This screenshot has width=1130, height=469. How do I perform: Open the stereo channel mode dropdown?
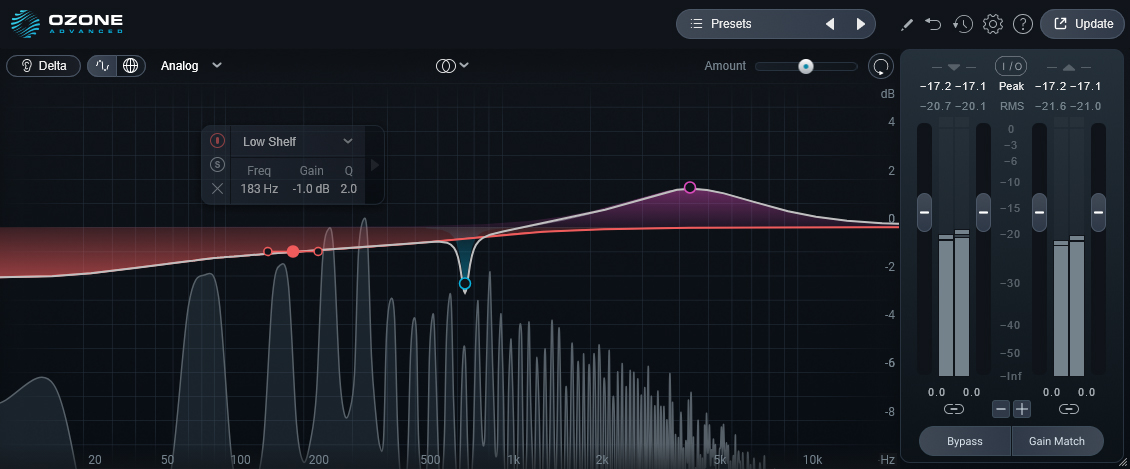click(x=452, y=66)
